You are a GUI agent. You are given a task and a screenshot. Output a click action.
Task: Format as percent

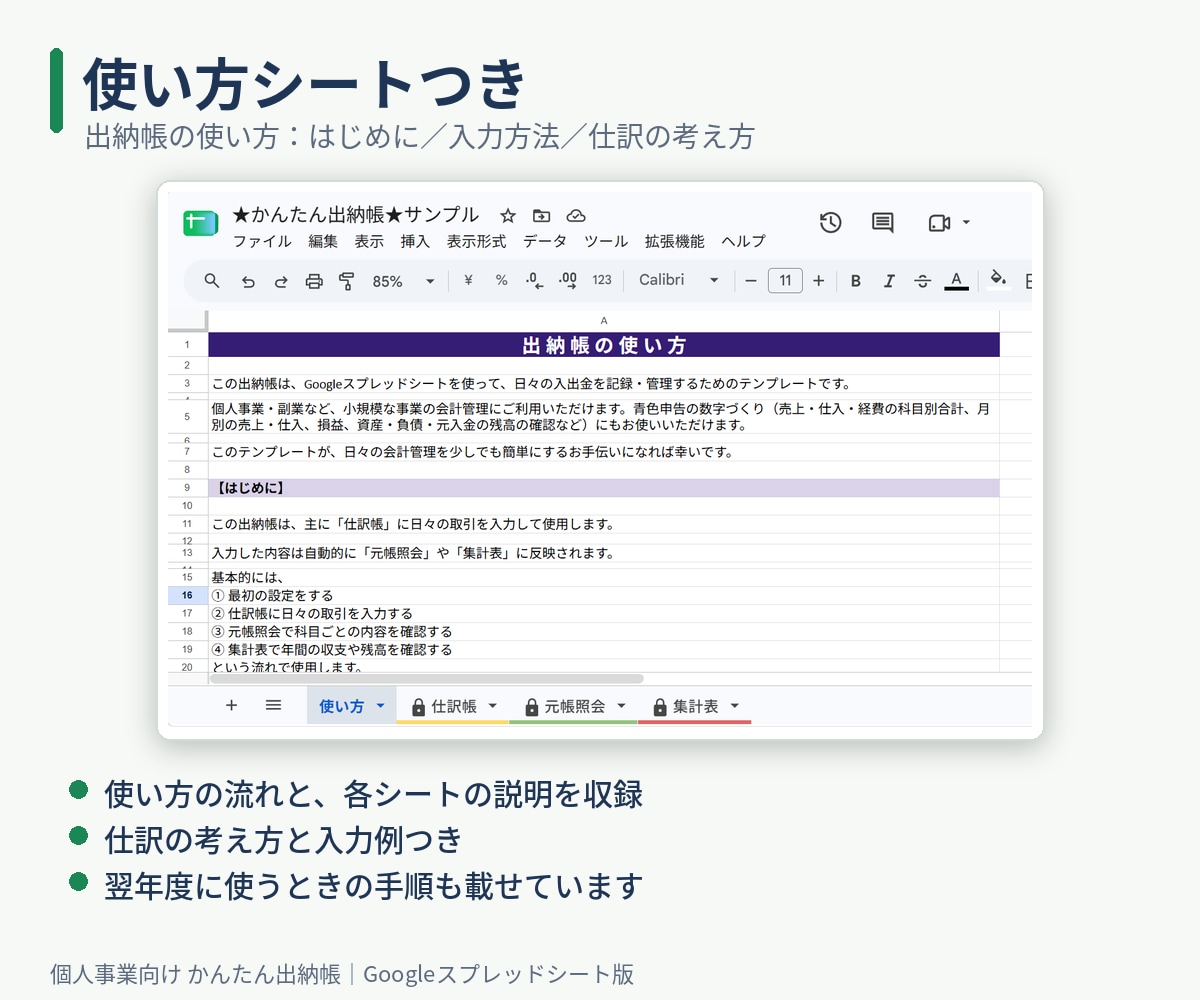pos(501,281)
